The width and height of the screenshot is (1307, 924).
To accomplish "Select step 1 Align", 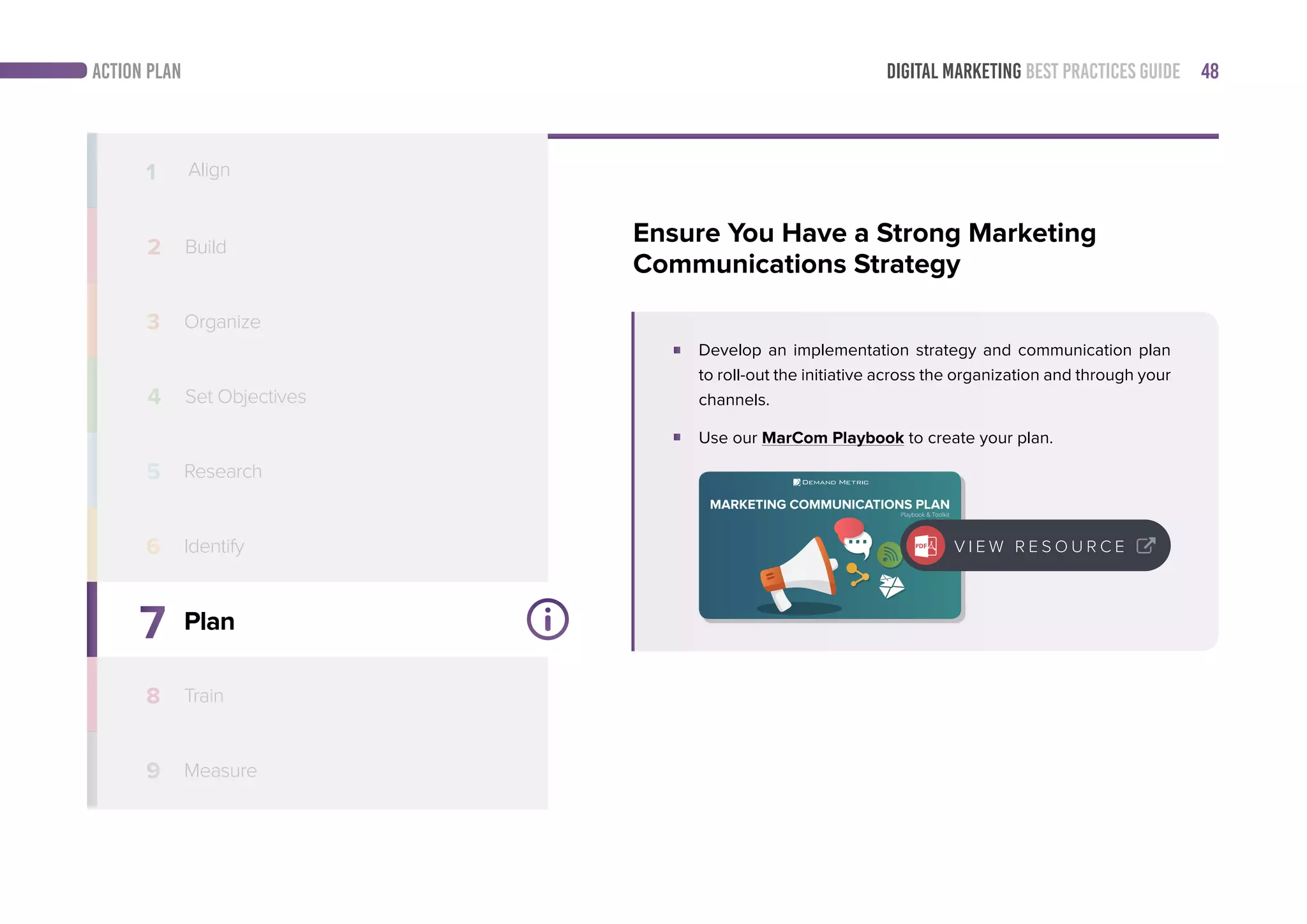I will tap(318, 170).
